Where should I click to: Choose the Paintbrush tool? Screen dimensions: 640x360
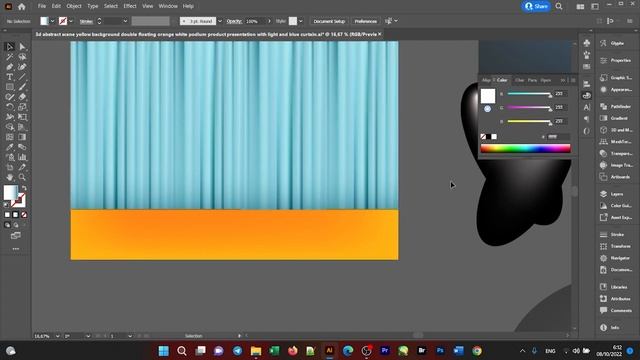[x=22, y=87]
